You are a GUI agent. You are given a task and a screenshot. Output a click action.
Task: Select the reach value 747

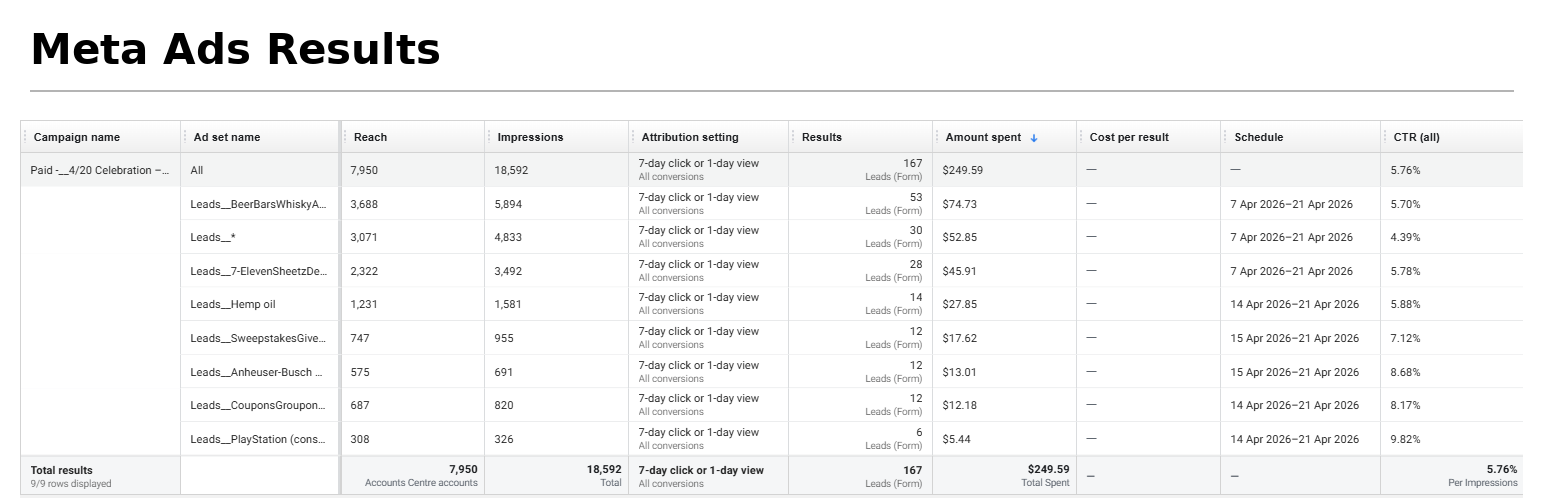(x=360, y=338)
